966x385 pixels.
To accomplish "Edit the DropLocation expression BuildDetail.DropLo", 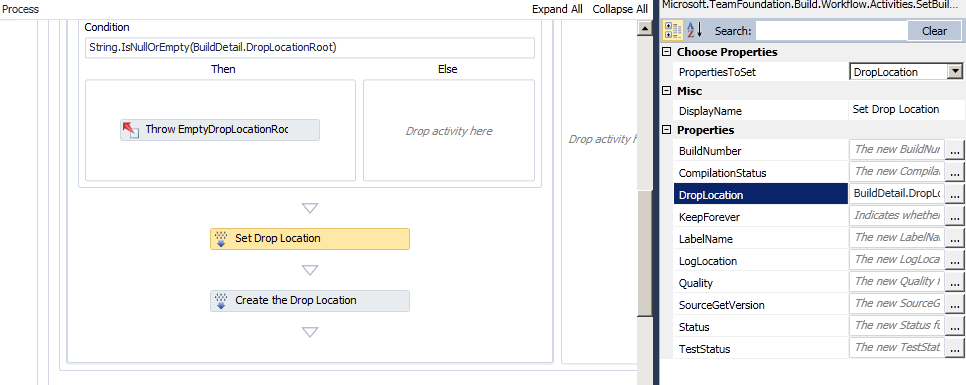I will coord(897,194).
